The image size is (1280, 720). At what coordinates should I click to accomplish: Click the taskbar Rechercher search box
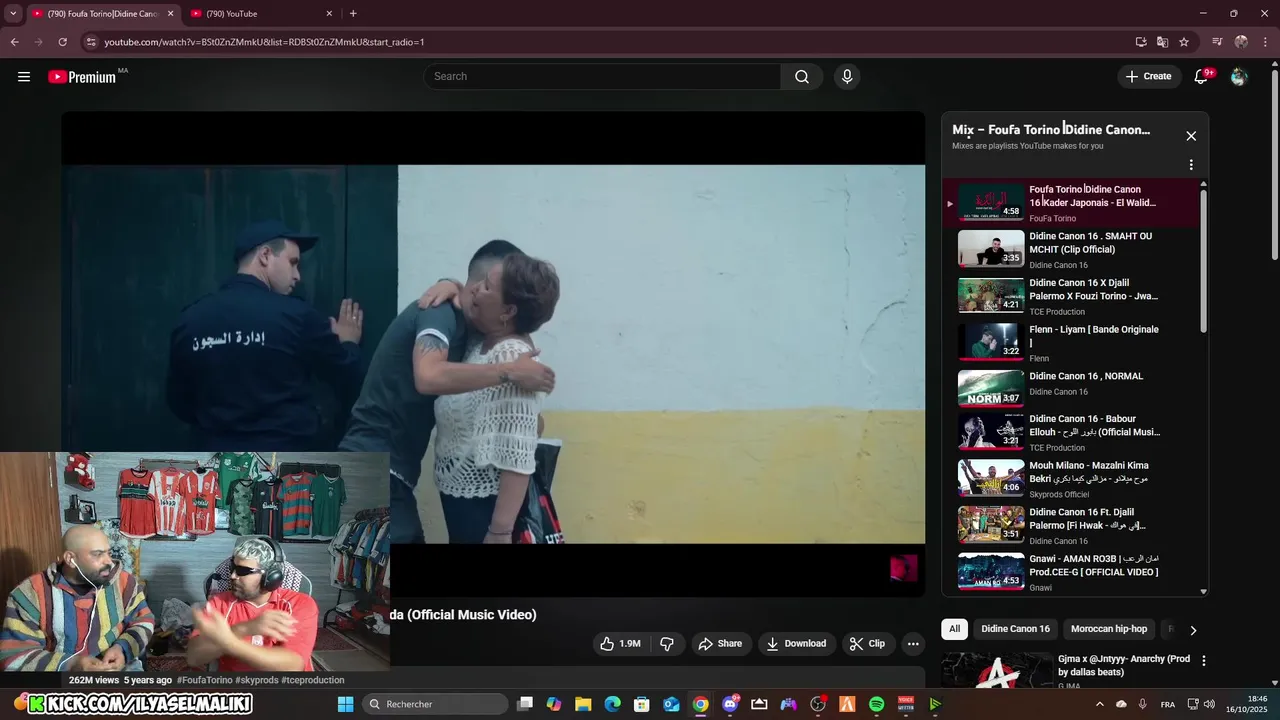(x=435, y=704)
